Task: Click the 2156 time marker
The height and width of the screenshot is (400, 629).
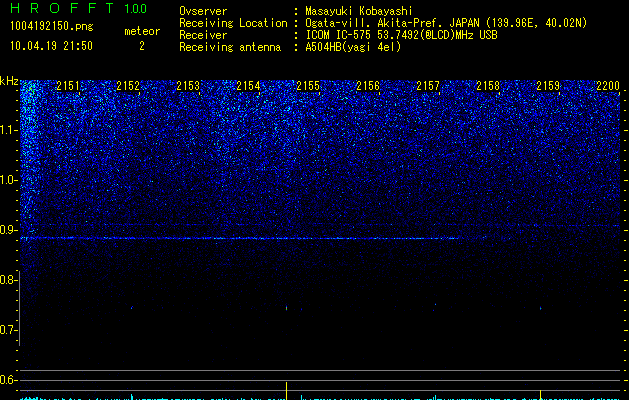Action: pos(368,86)
